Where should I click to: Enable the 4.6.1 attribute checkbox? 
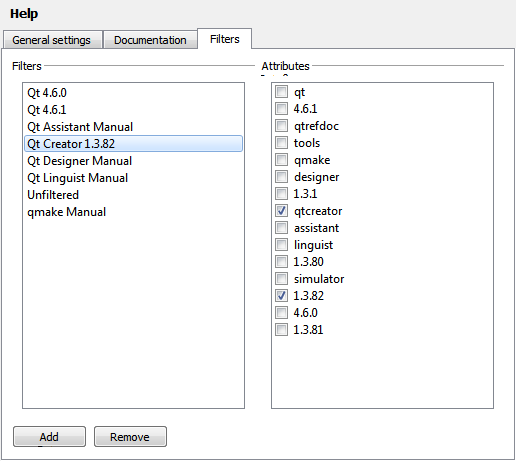282,109
